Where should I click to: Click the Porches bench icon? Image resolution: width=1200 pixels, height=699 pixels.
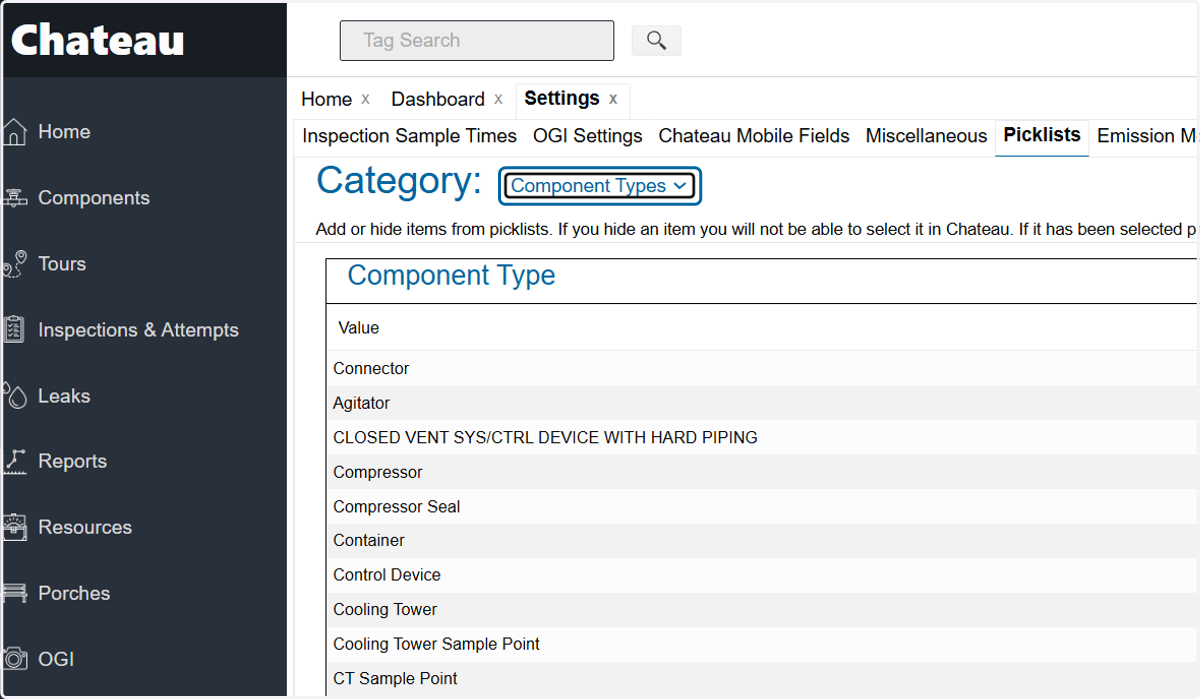click(13, 593)
